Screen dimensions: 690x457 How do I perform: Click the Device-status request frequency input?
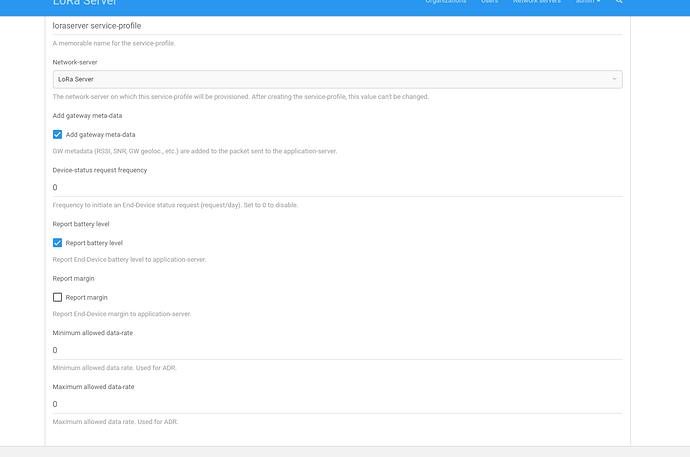point(337,188)
